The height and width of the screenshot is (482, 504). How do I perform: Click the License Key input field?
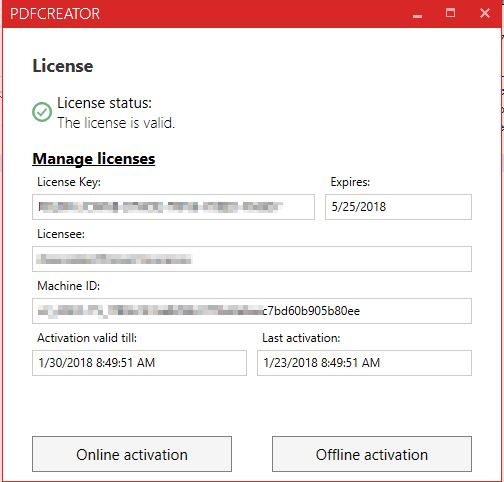[173, 207]
